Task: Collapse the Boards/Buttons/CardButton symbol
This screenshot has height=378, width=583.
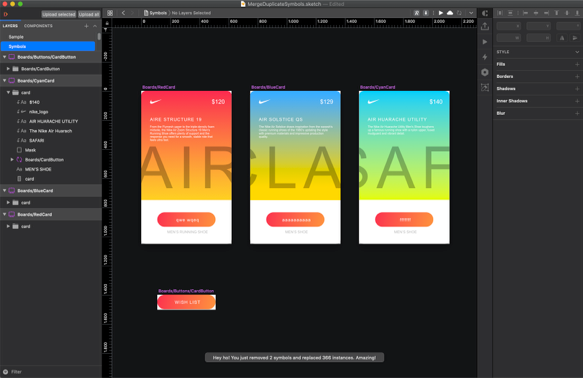Action: (4, 57)
